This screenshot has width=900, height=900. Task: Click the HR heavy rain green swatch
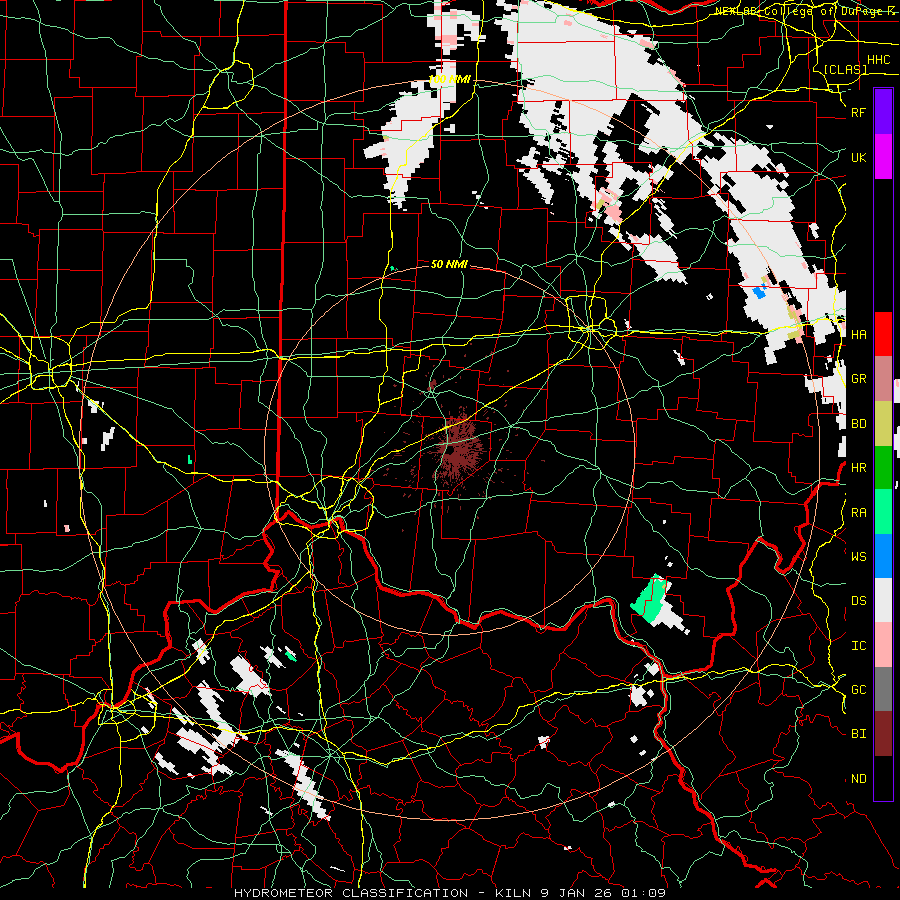883,468
